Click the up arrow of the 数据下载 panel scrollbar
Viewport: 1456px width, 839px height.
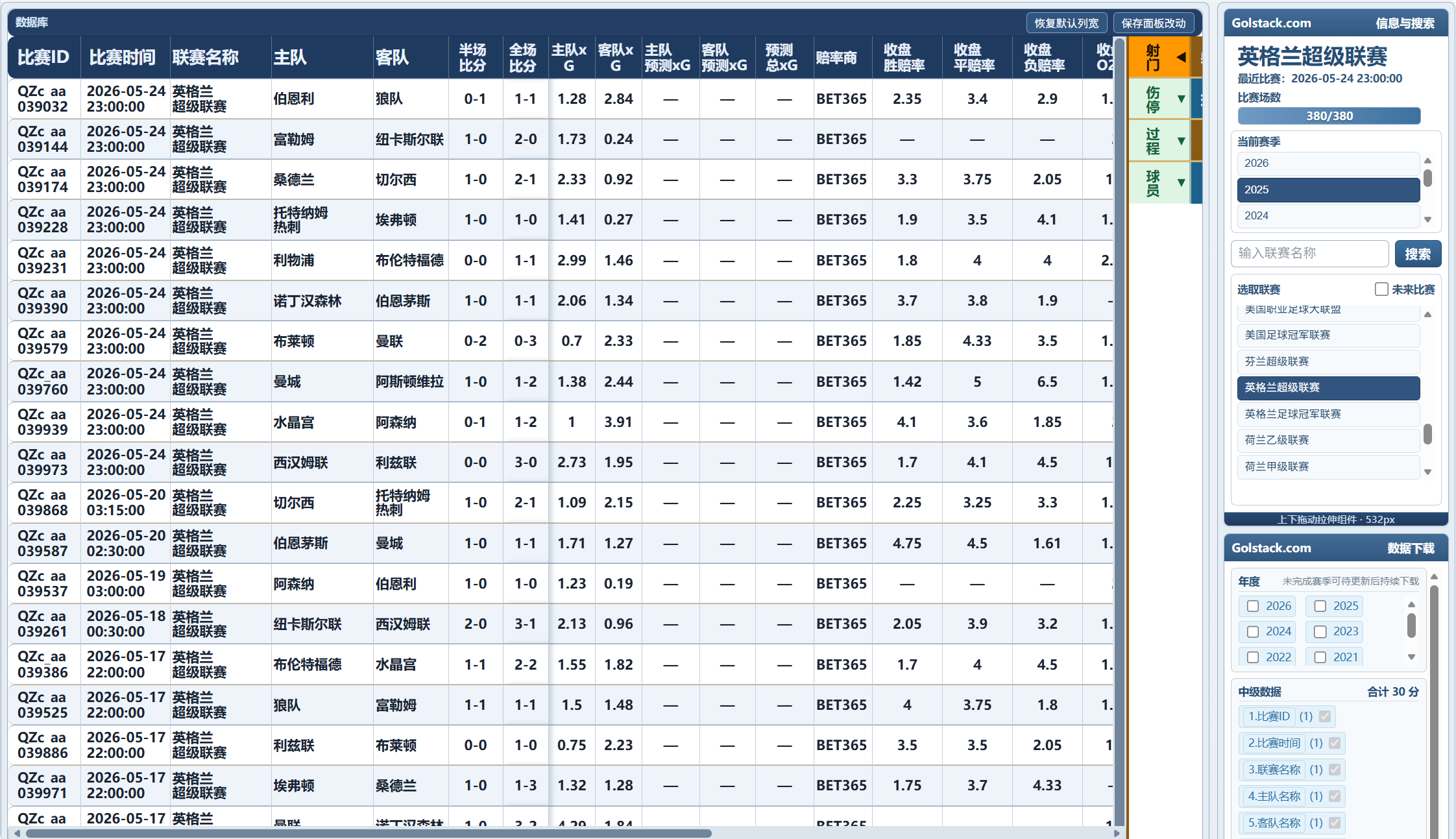(x=1435, y=576)
